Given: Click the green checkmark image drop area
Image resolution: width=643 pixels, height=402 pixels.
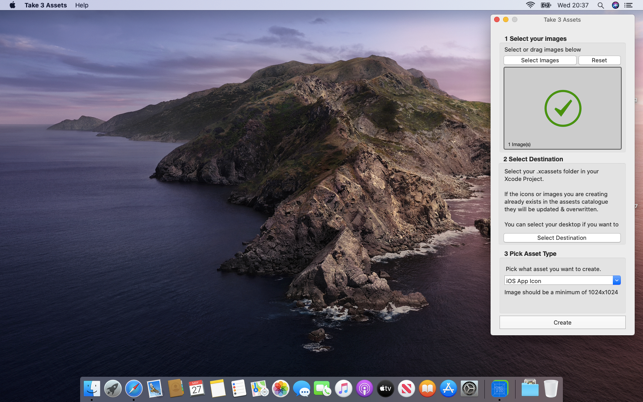Looking at the screenshot, I should coord(563,108).
